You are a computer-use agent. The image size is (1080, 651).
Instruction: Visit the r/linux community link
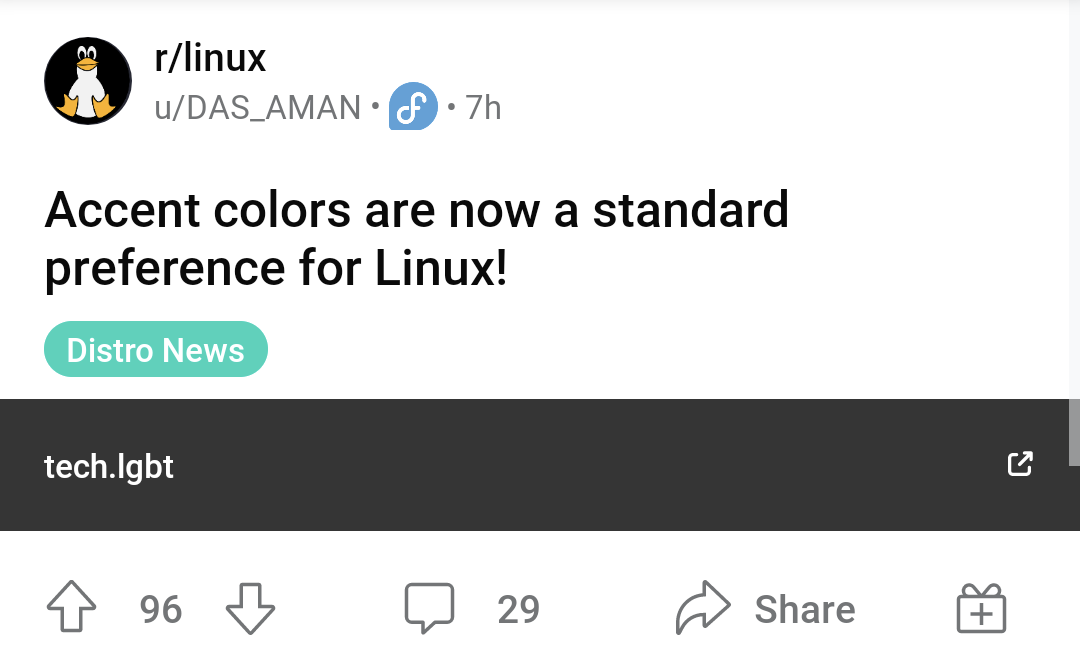(211, 57)
